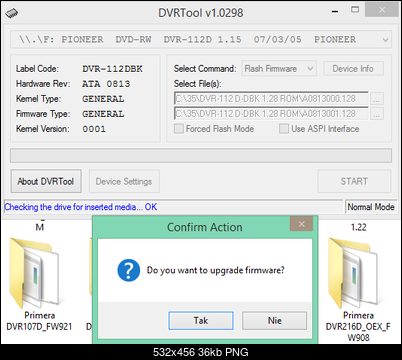Click the Device Info button
The height and width of the screenshot is (360, 402).
(353, 69)
